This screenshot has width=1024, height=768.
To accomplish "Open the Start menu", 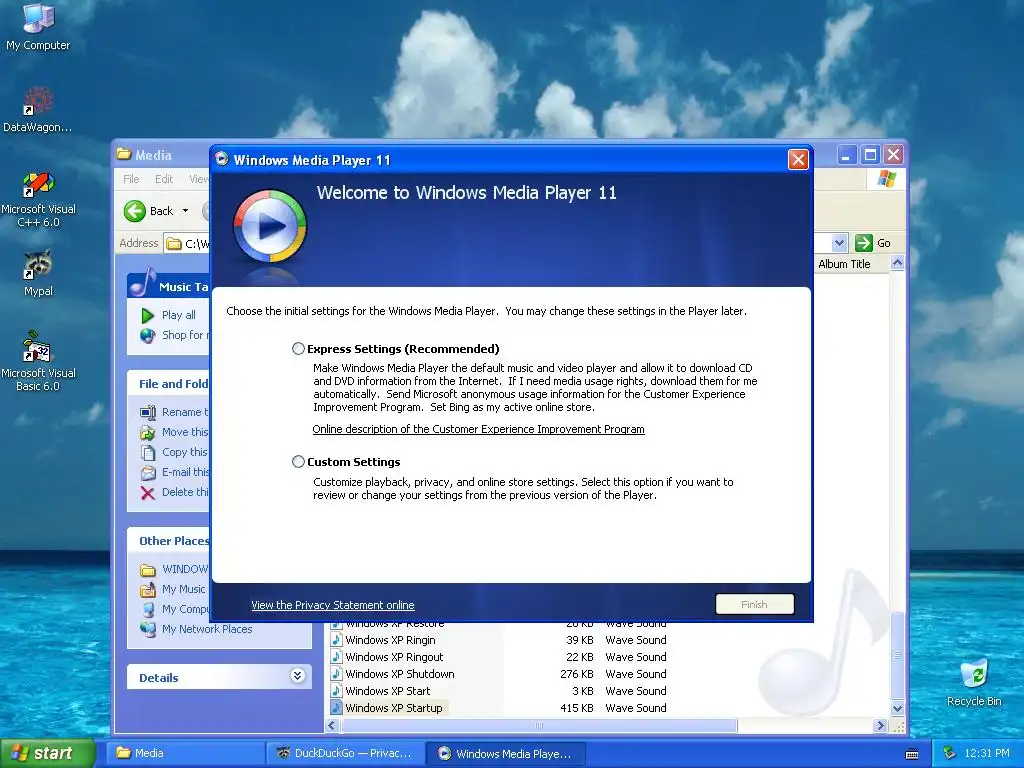I will click(x=48, y=753).
